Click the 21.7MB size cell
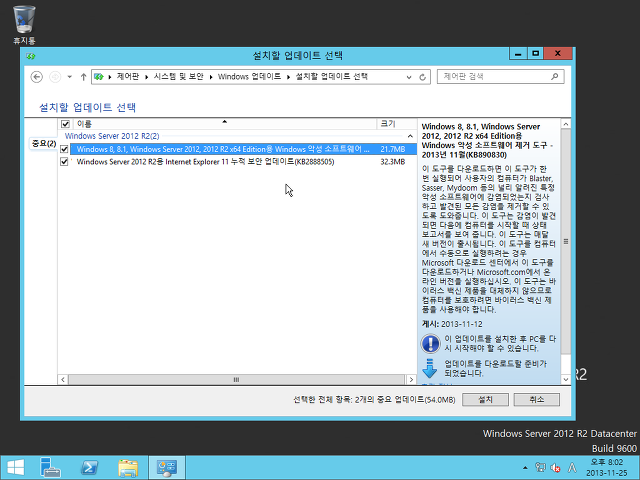 tap(393, 149)
